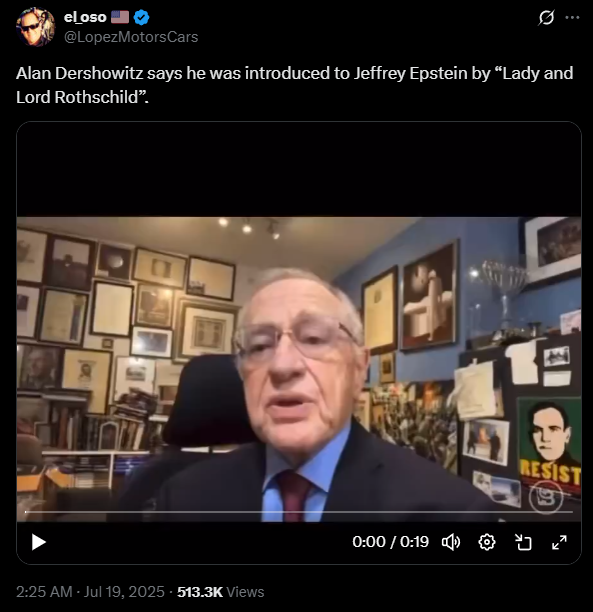Image resolution: width=593 pixels, height=612 pixels.
Task: Mute the video using the speaker icon
Action: click(x=451, y=542)
